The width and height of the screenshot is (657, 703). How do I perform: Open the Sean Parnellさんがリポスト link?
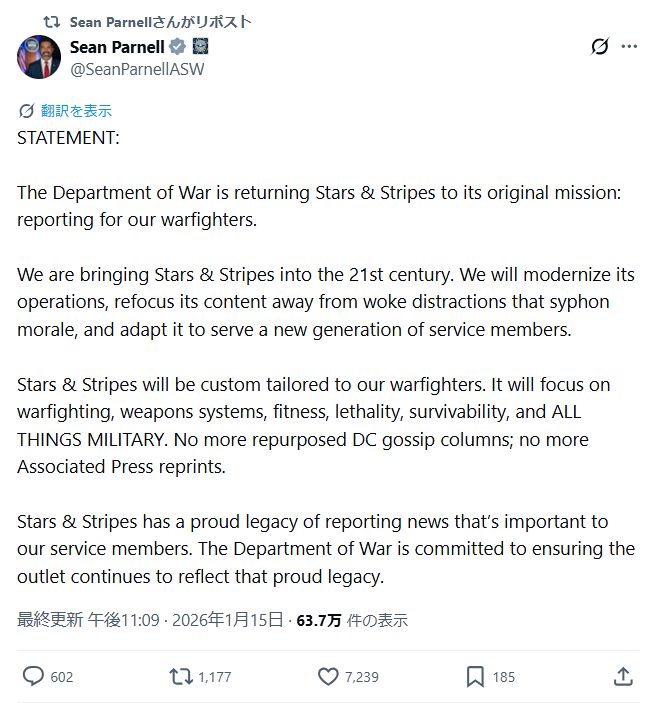coord(160,21)
